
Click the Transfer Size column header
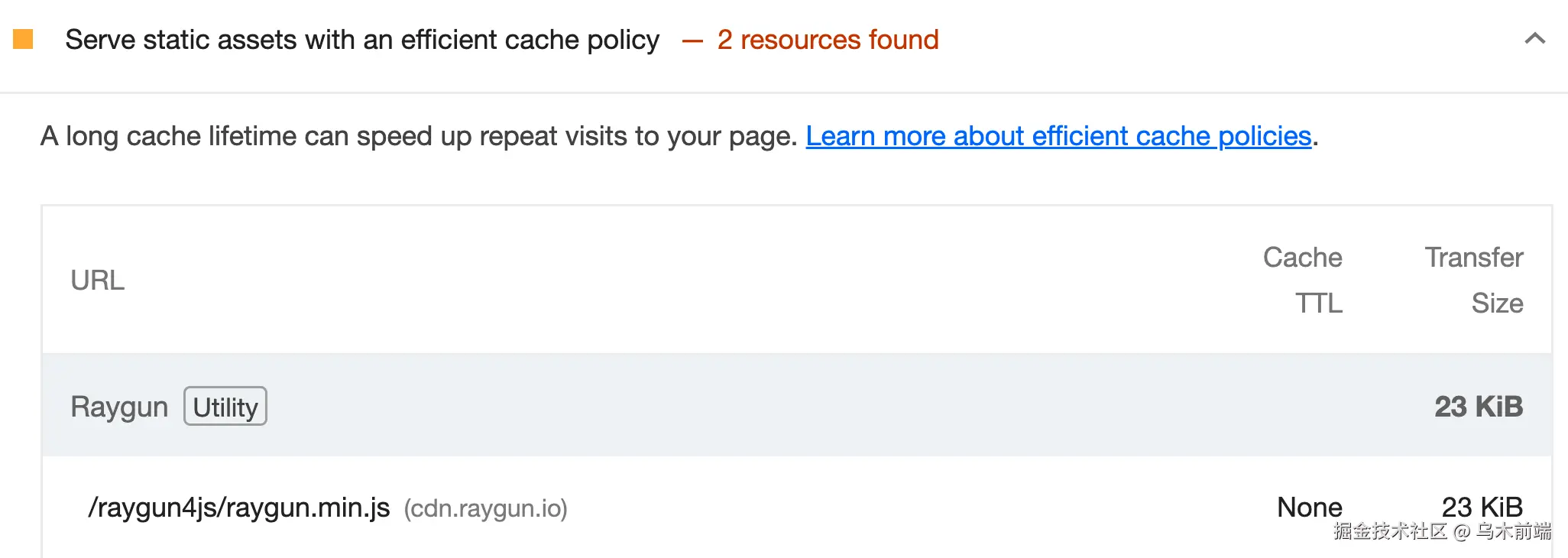(x=1474, y=280)
